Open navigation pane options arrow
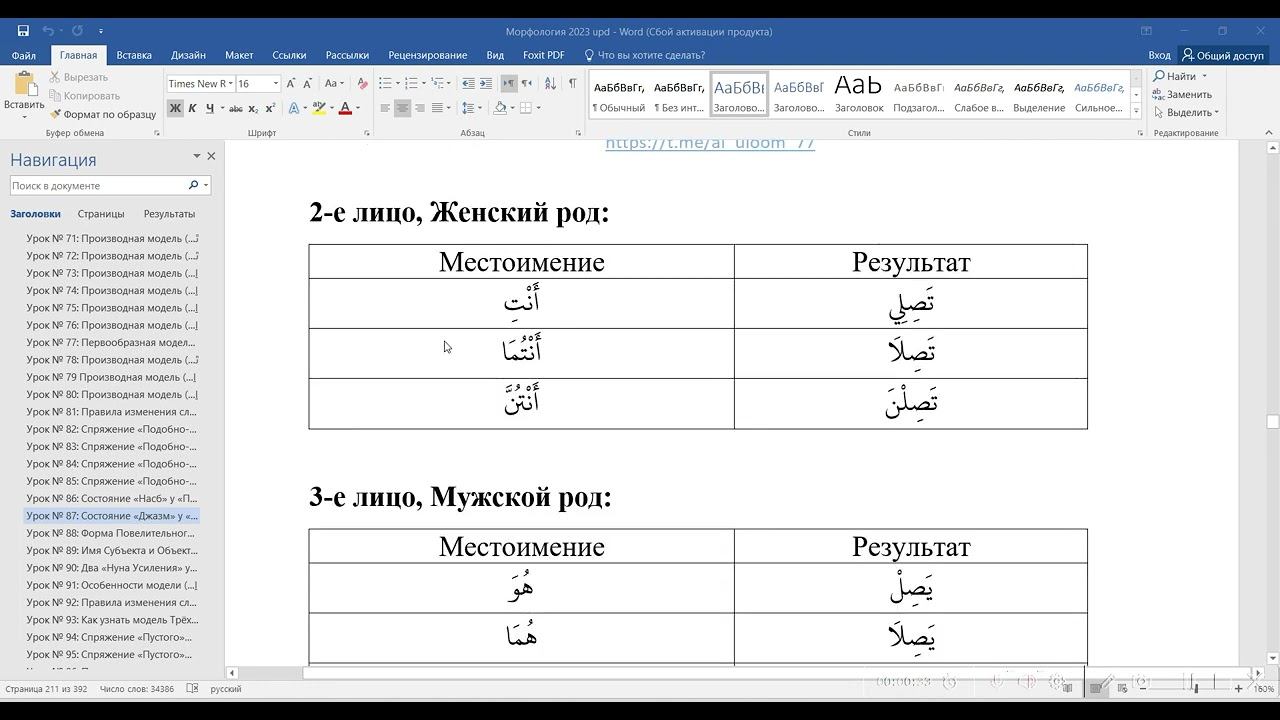The height and width of the screenshot is (720, 1280). point(196,156)
